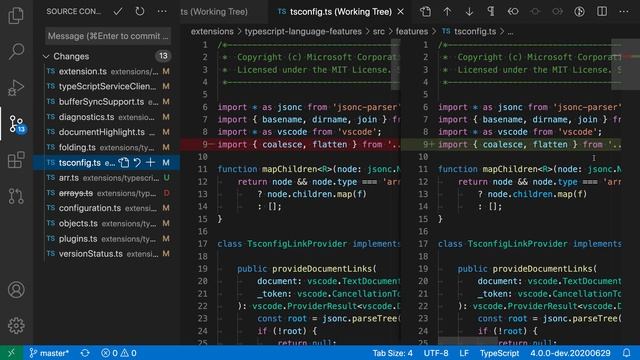Screen dimensions: 640x360
Task: Select plugins.ts in Changes list
Action: (107, 239)
